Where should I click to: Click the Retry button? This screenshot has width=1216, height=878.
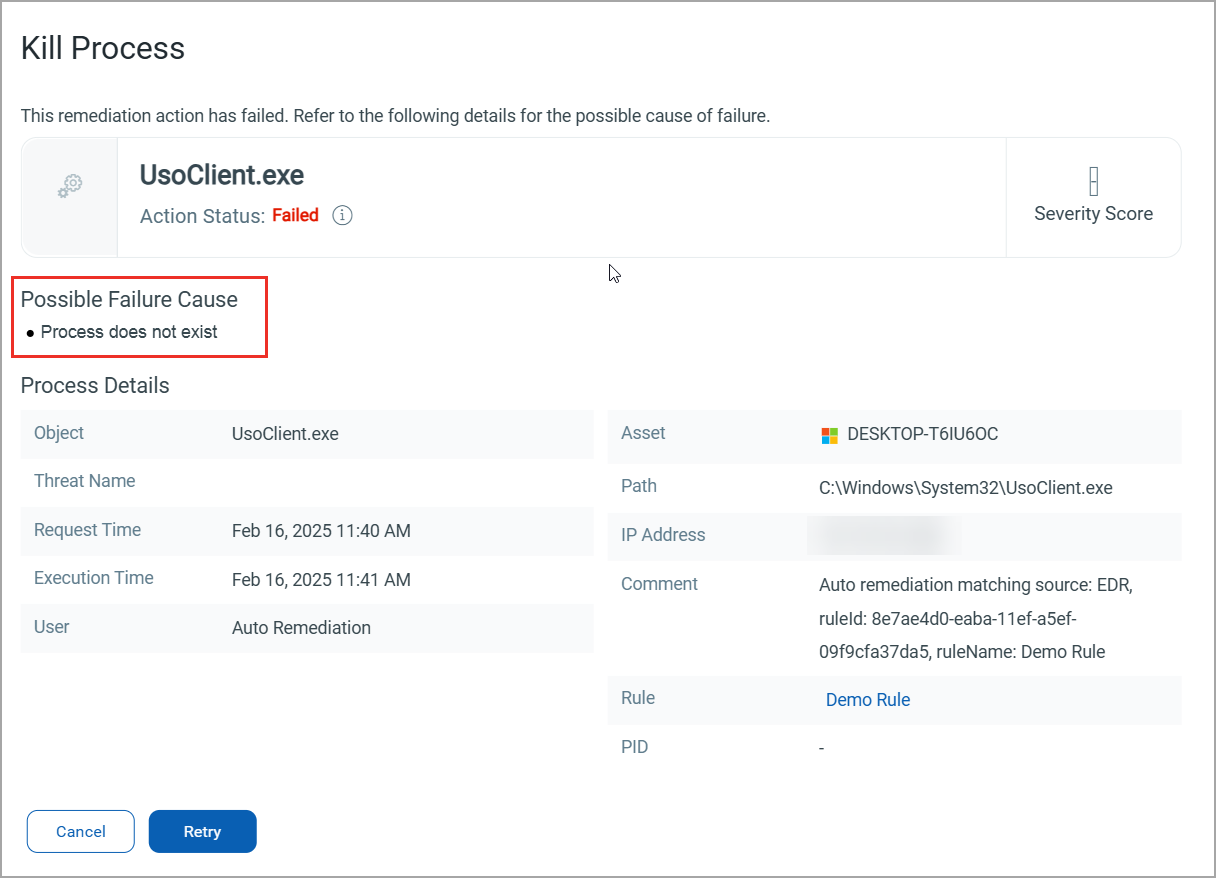202,831
